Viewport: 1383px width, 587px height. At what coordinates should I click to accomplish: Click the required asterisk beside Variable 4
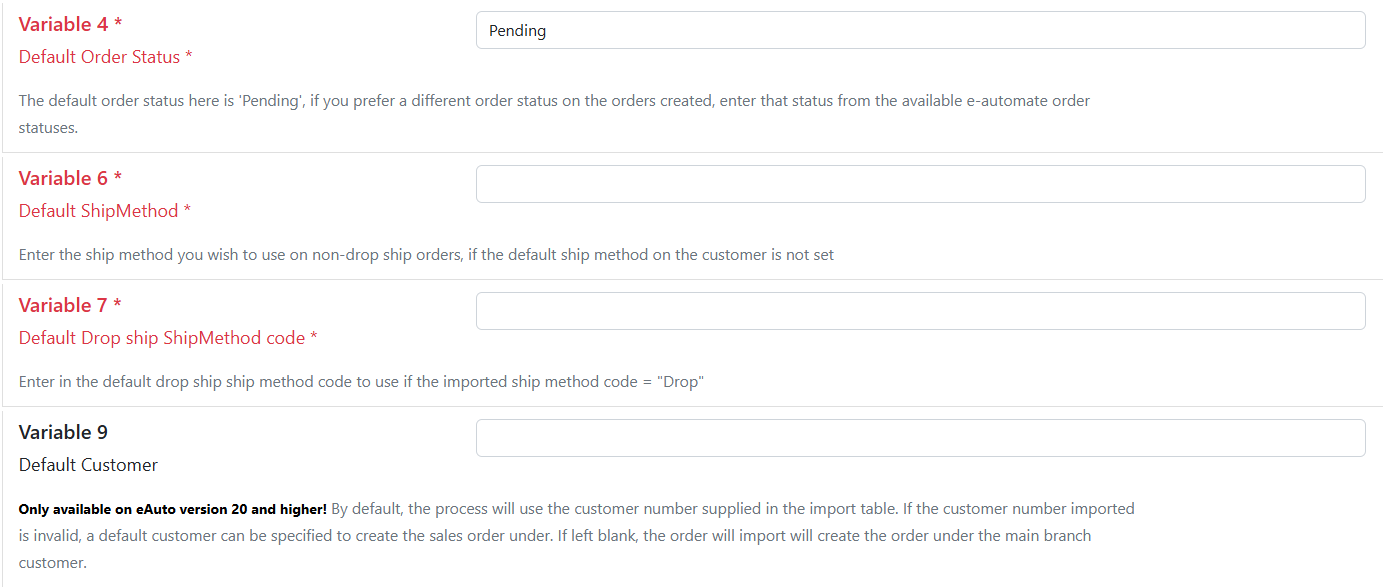pyautogui.click(x=118, y=24)
